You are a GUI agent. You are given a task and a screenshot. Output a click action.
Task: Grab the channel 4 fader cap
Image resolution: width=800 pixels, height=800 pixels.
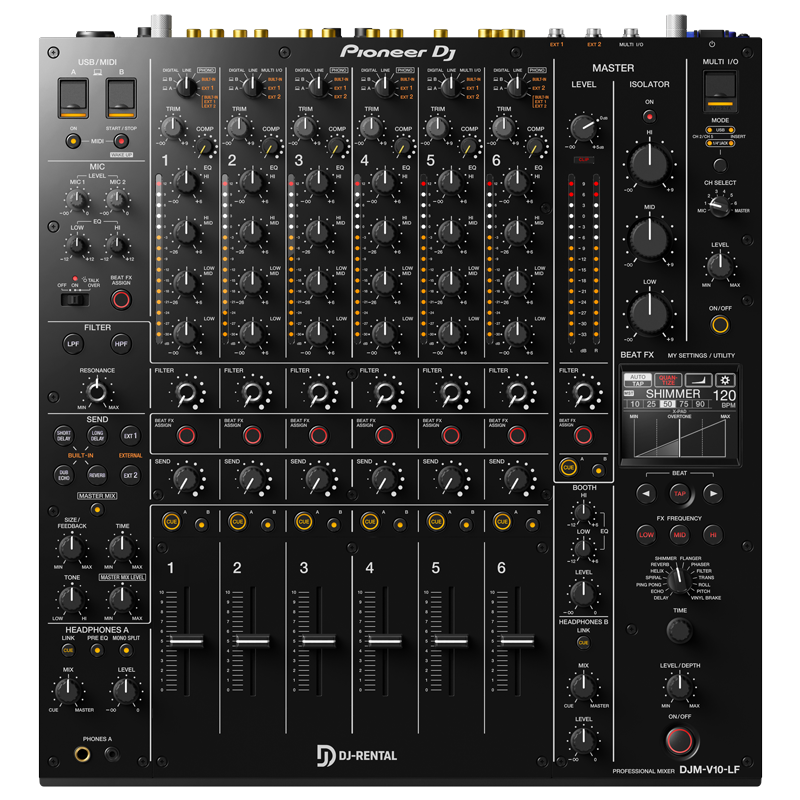point(385,640)
